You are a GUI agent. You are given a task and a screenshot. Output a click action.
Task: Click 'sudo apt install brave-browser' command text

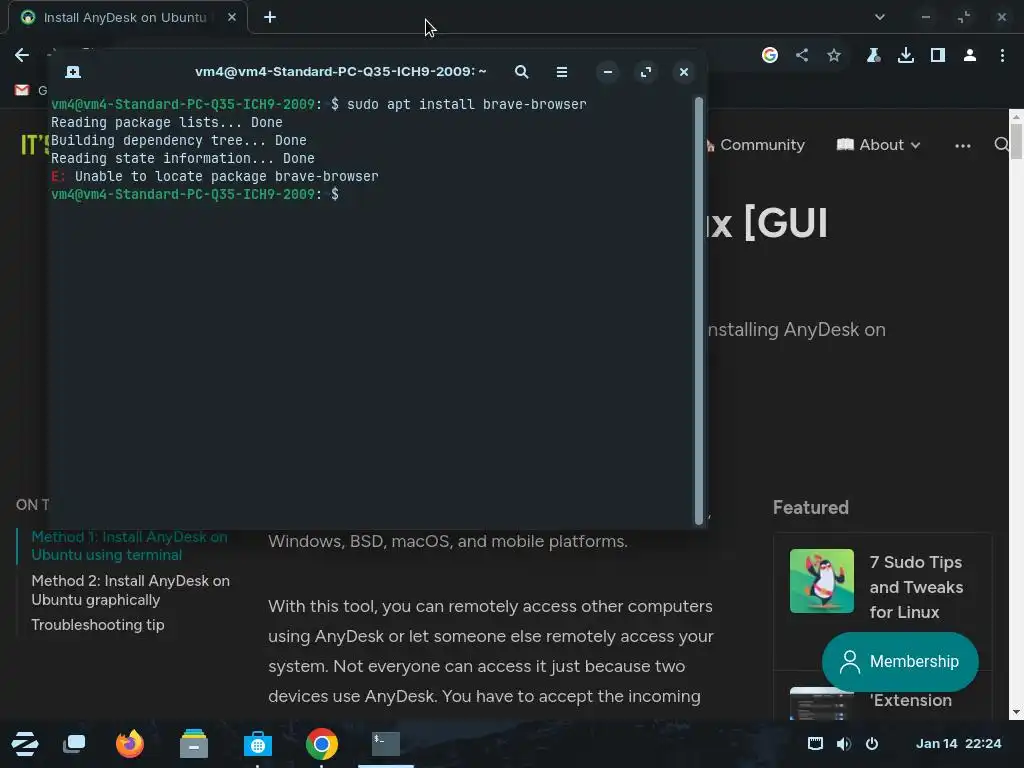point(467,104)
